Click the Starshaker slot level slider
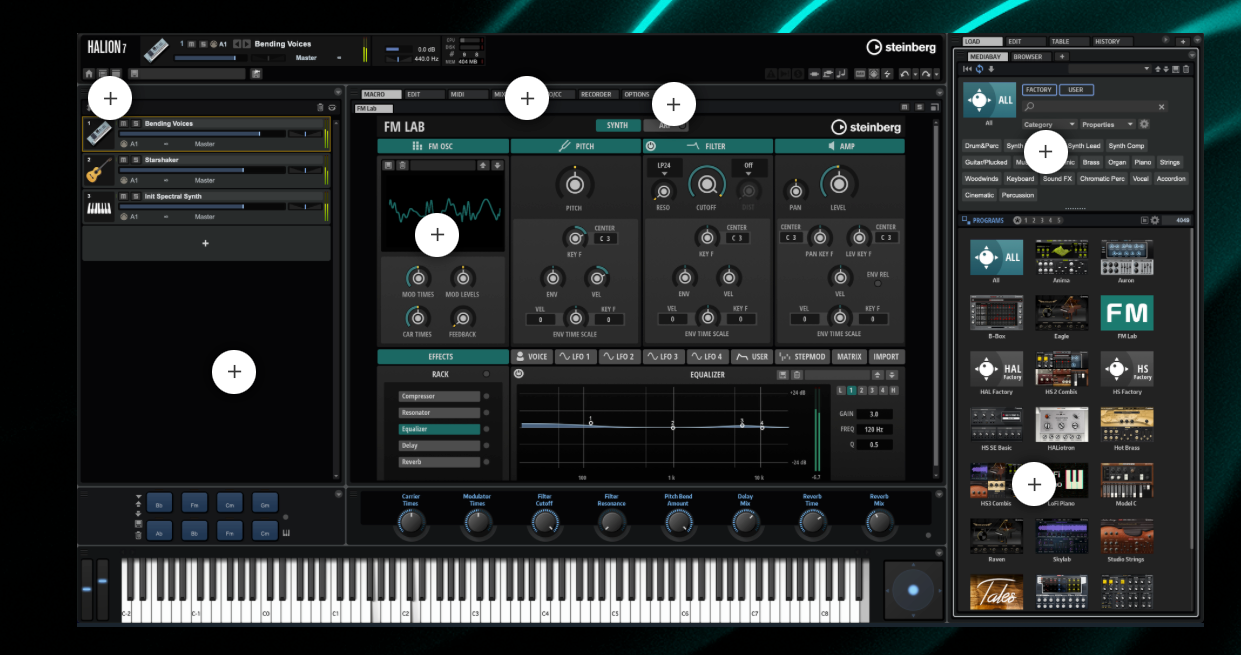Screen dimensions: 1241x655 (x=201, y=170)
